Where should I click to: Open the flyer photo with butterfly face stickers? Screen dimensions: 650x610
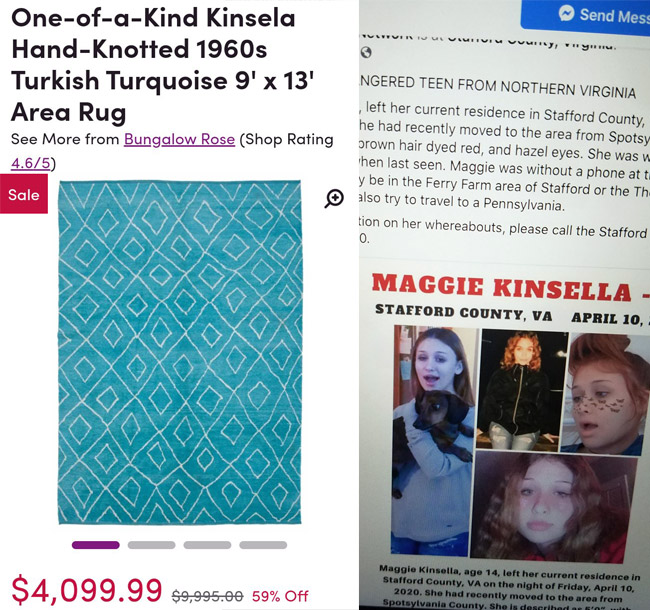click(607, 394)
